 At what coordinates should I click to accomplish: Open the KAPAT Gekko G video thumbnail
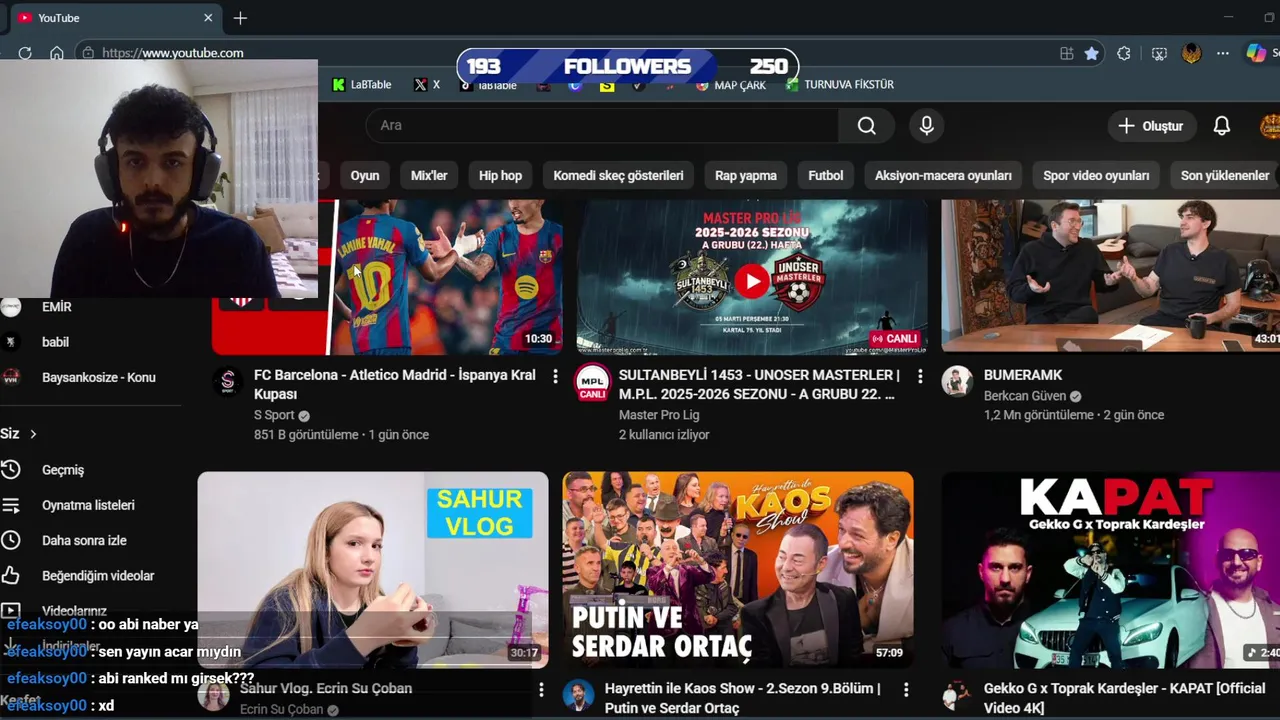click(1110, 570)
